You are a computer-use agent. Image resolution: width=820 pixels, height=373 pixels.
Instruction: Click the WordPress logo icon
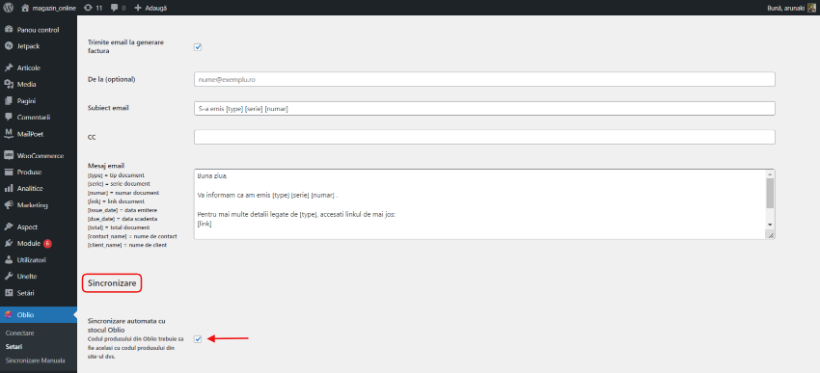click(8, 8)
